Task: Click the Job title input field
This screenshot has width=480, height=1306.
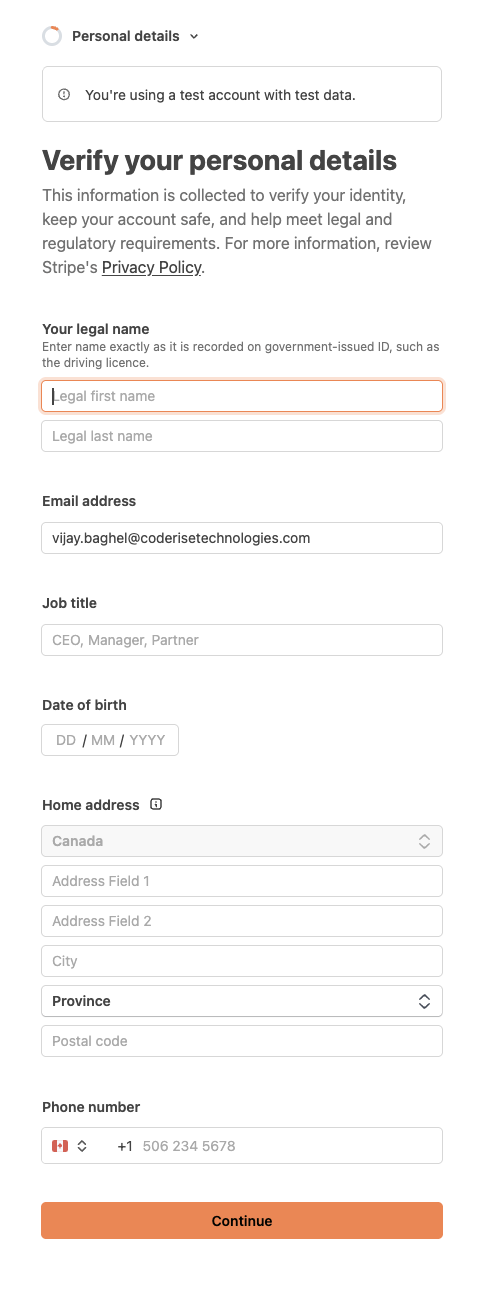Action: coord(242,640)
